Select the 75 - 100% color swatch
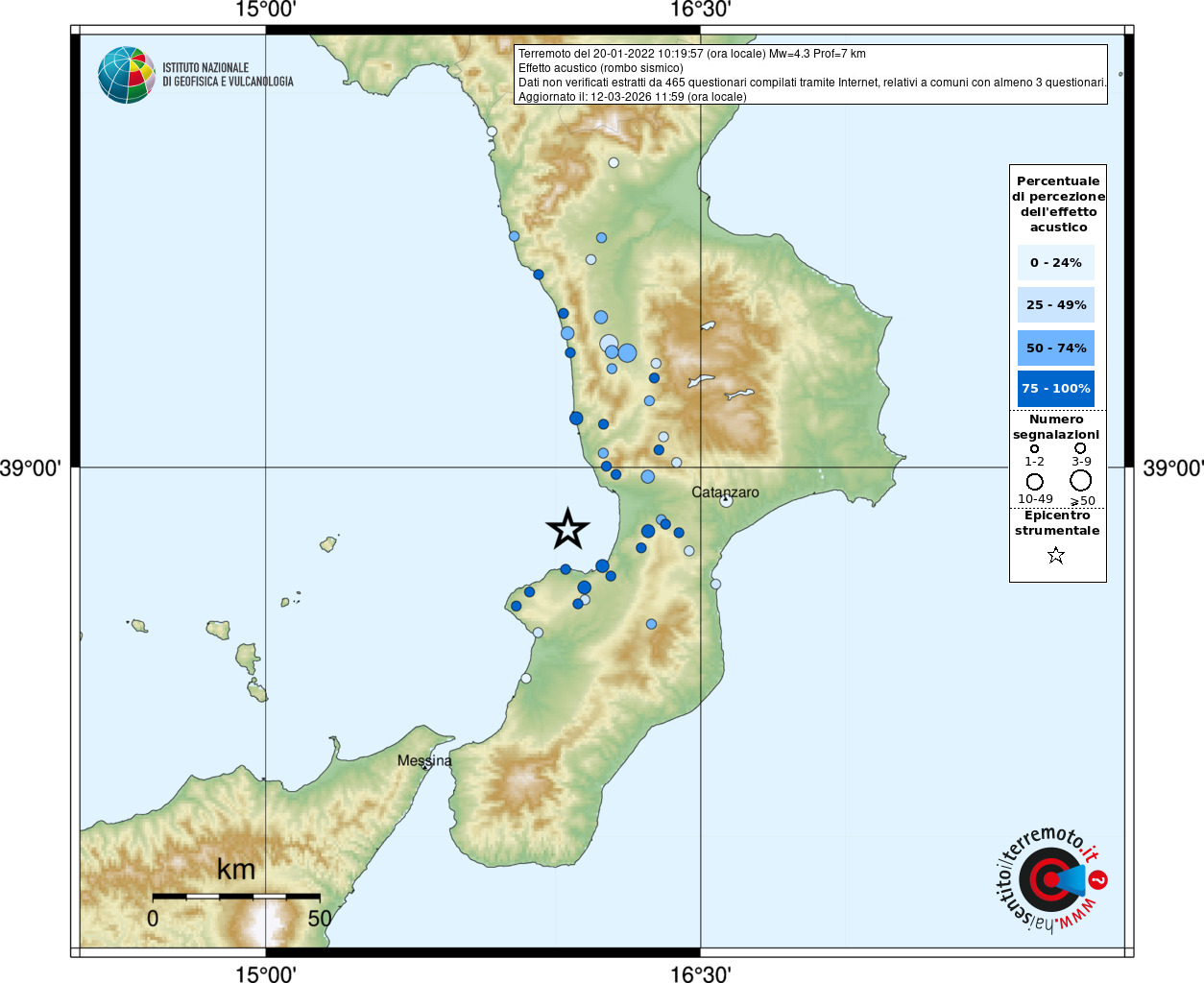The image size is (1204, 983). point(1056,389)
